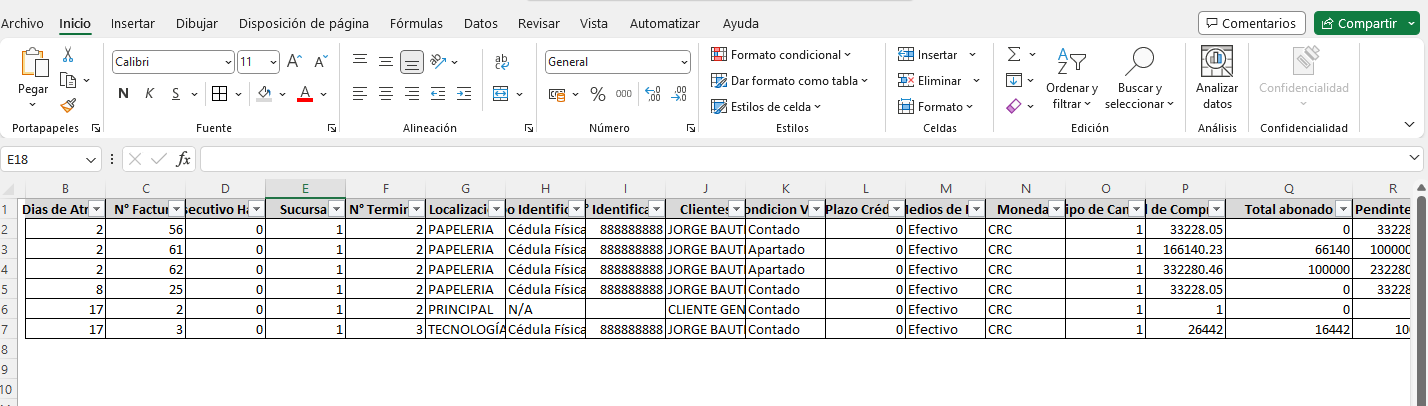The image size is (1428, 406).
Task: Collapse the ribbon with the chevron
Action: tap(1409, 125)
